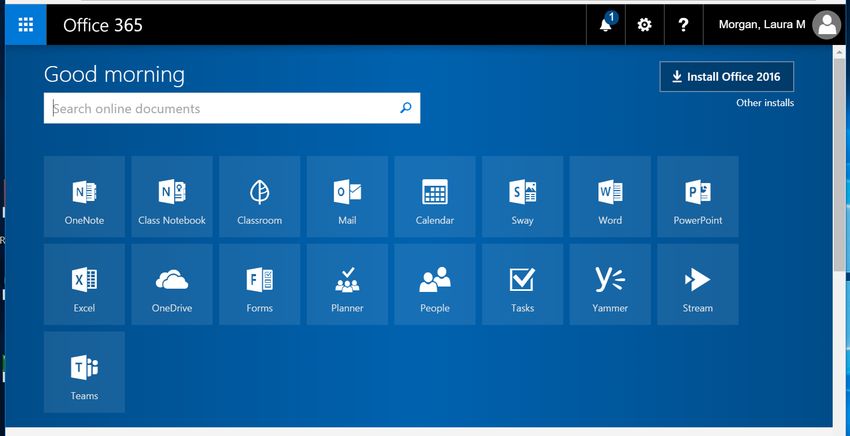
Task: Open the app launcher waffle menu
Action: point(25,24)
